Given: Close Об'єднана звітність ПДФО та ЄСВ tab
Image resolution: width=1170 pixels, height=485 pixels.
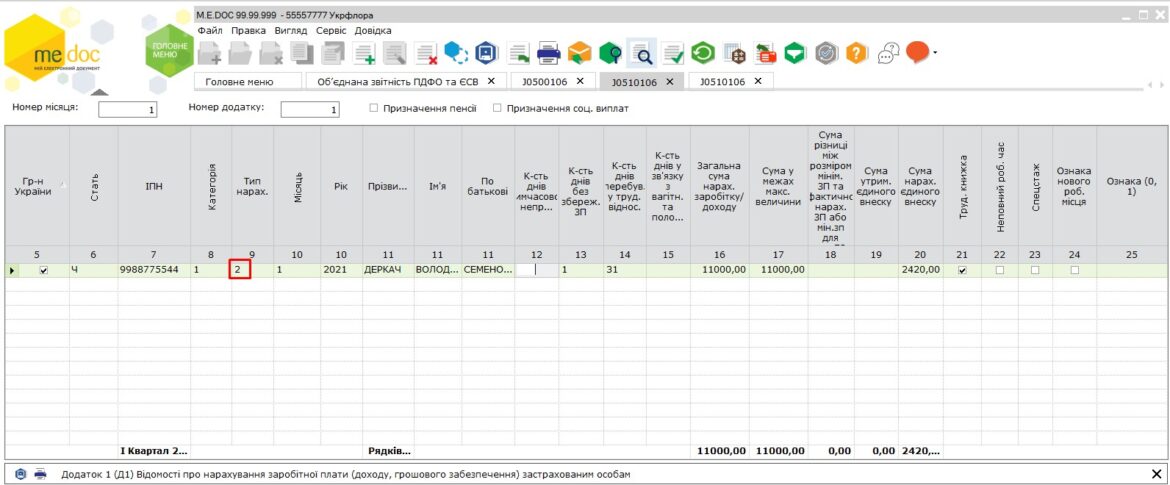Looking at the screenshot, I should 491,81.
